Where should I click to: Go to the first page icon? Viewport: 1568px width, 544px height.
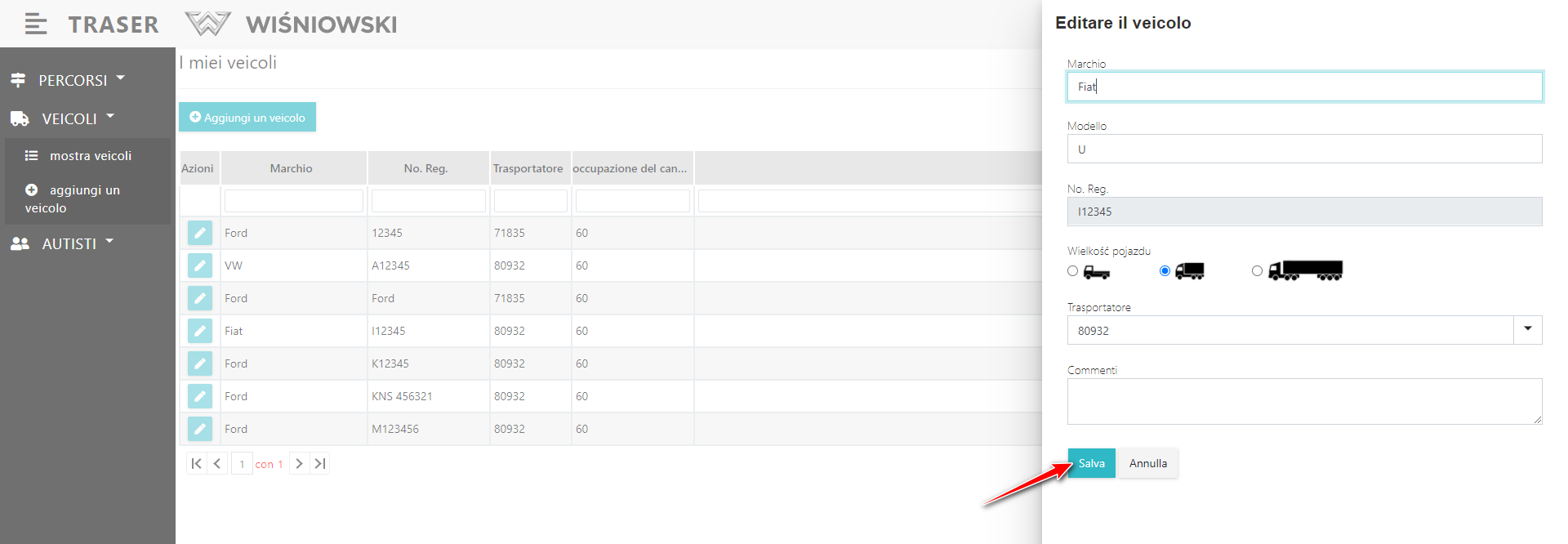click(x=196, y=464)
